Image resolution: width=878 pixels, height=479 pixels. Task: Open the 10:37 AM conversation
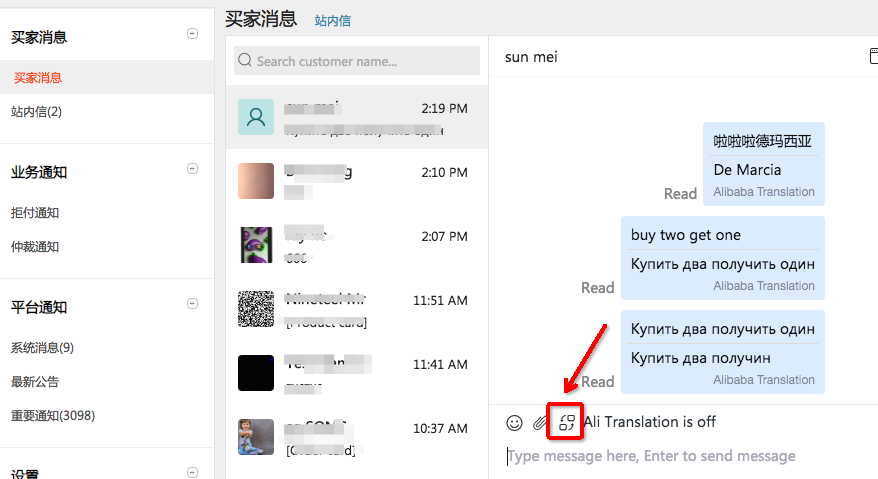pyautogui.click(x=357, y=436)
